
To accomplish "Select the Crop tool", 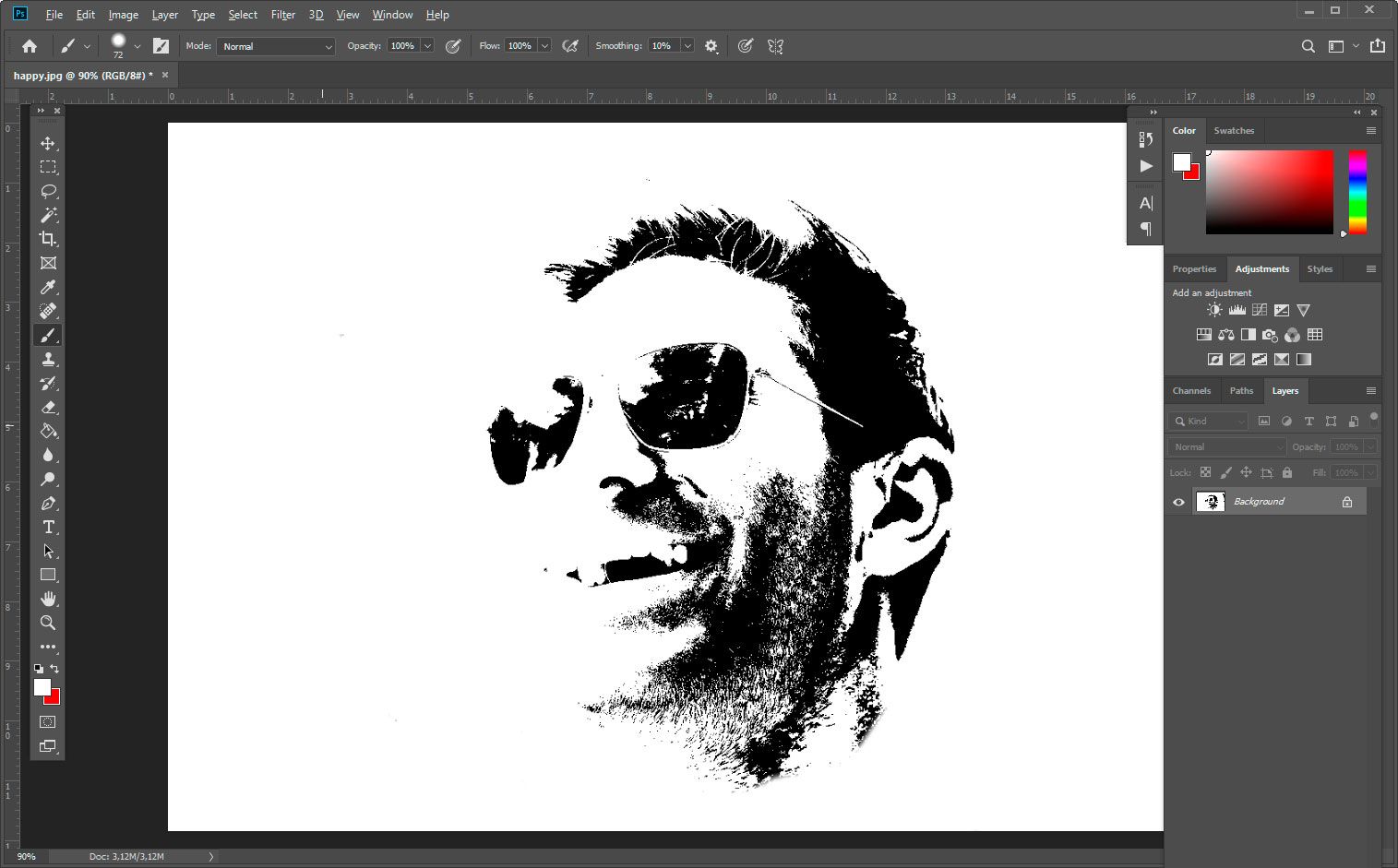I will (x=48, y=239).
